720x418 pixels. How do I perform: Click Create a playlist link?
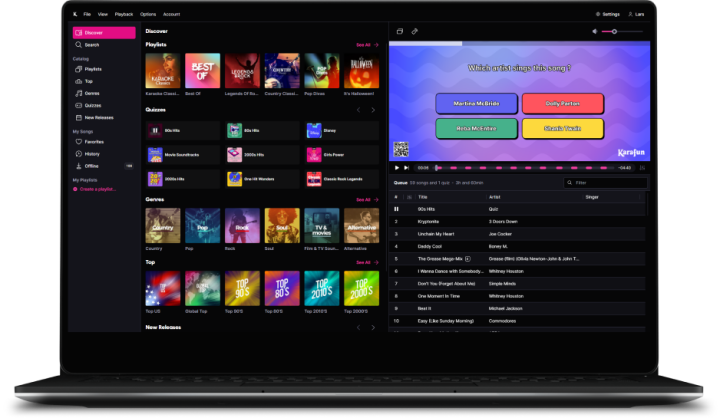click(x=95, y=189)
